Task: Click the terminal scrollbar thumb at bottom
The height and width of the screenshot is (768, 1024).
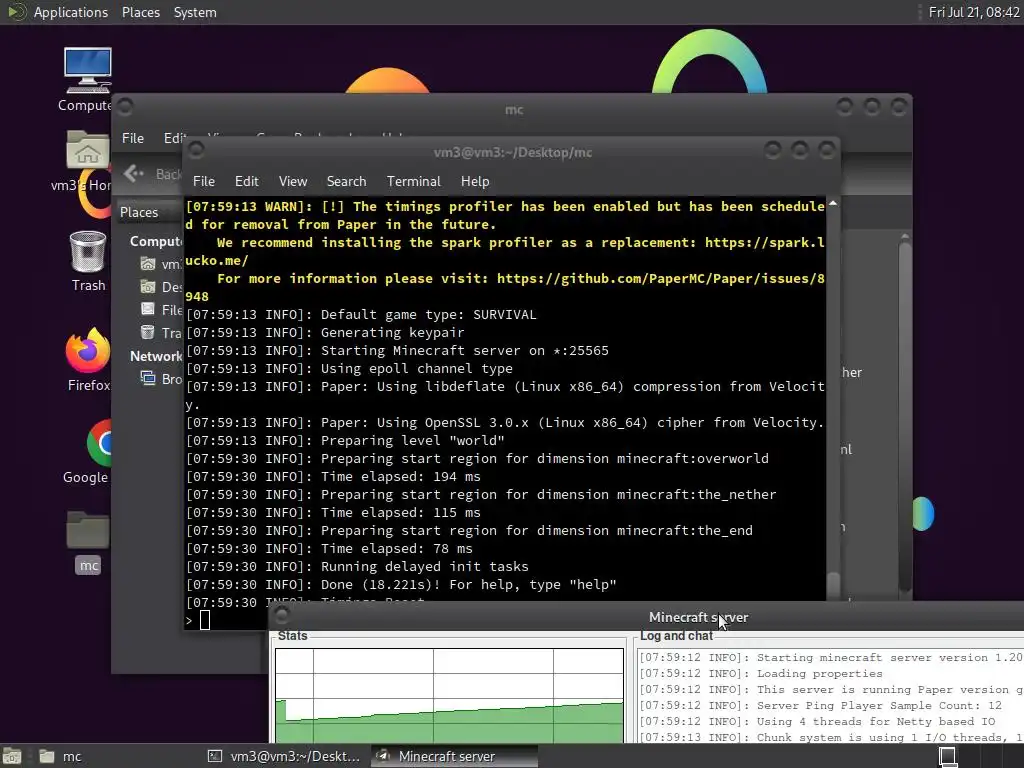Action: click(833, 586)
